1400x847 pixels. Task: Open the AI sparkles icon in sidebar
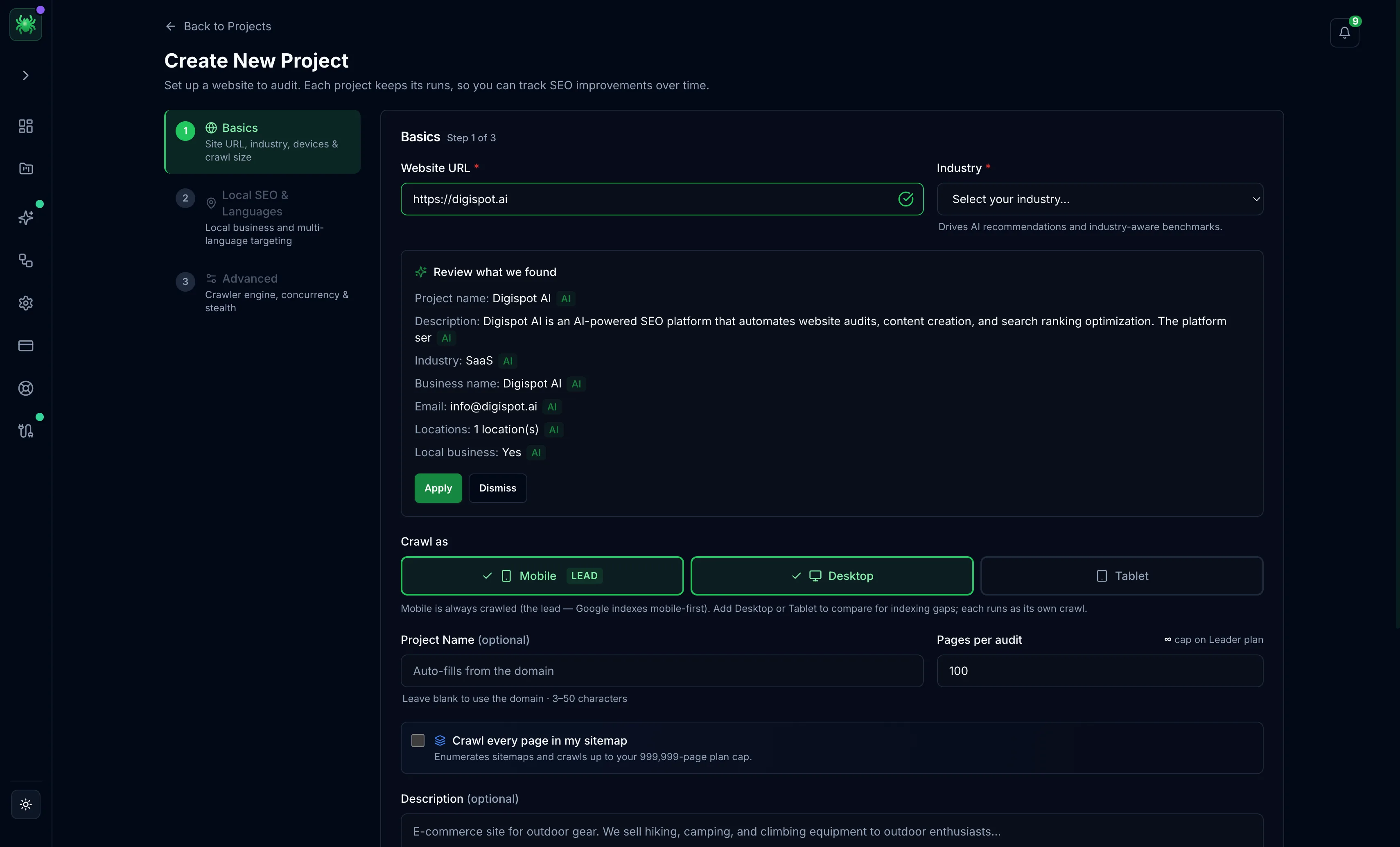[x=25, y=218]
